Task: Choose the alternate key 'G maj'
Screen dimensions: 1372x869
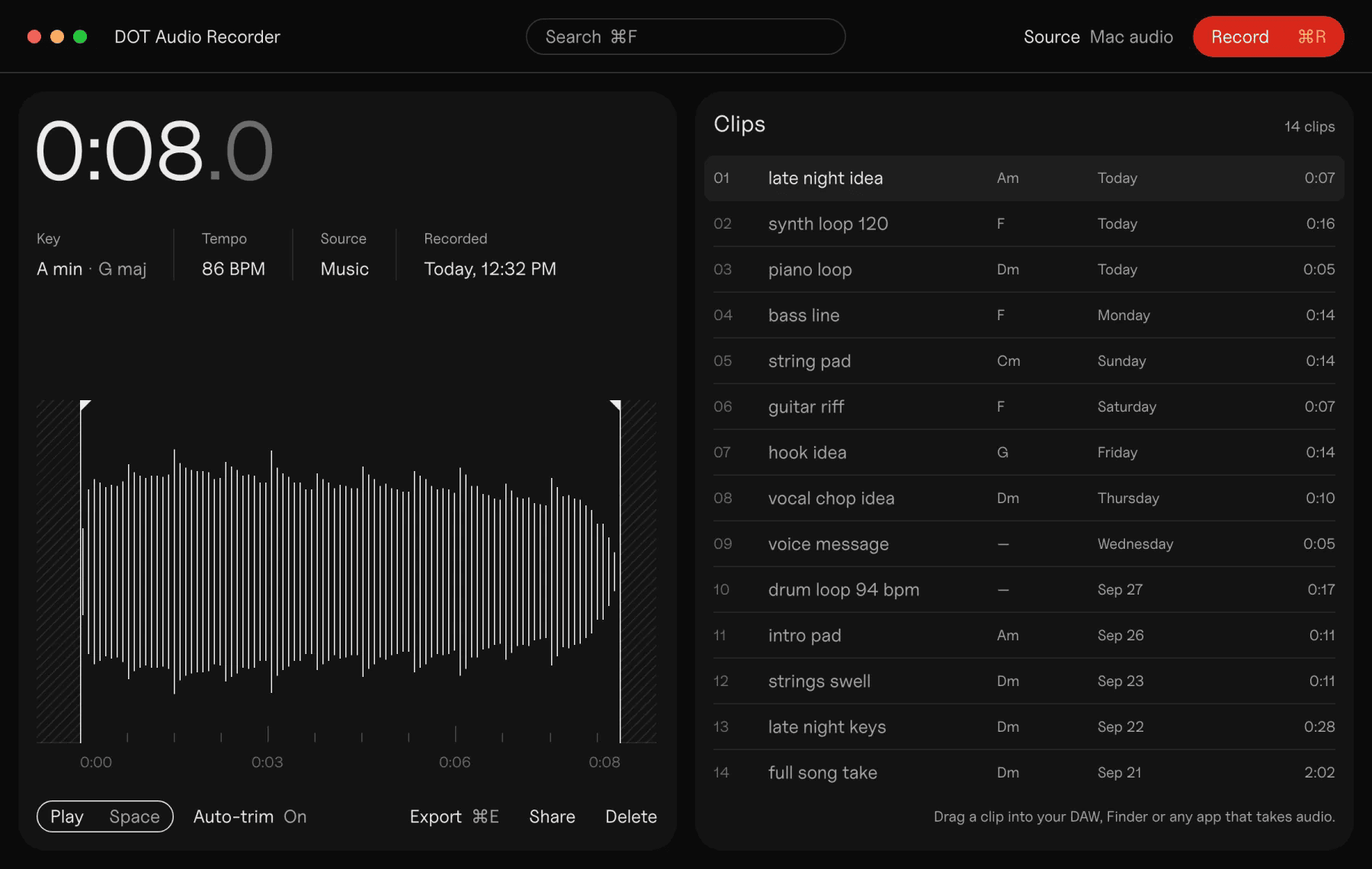Action: pos(122,269)
